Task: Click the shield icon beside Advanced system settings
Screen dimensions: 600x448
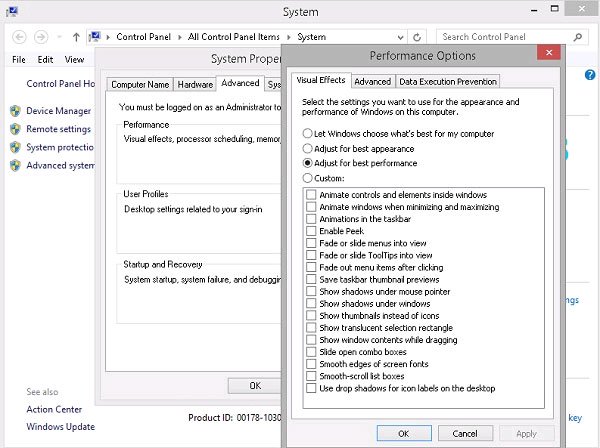Action: pyautogui.click(x=15, y=165)
